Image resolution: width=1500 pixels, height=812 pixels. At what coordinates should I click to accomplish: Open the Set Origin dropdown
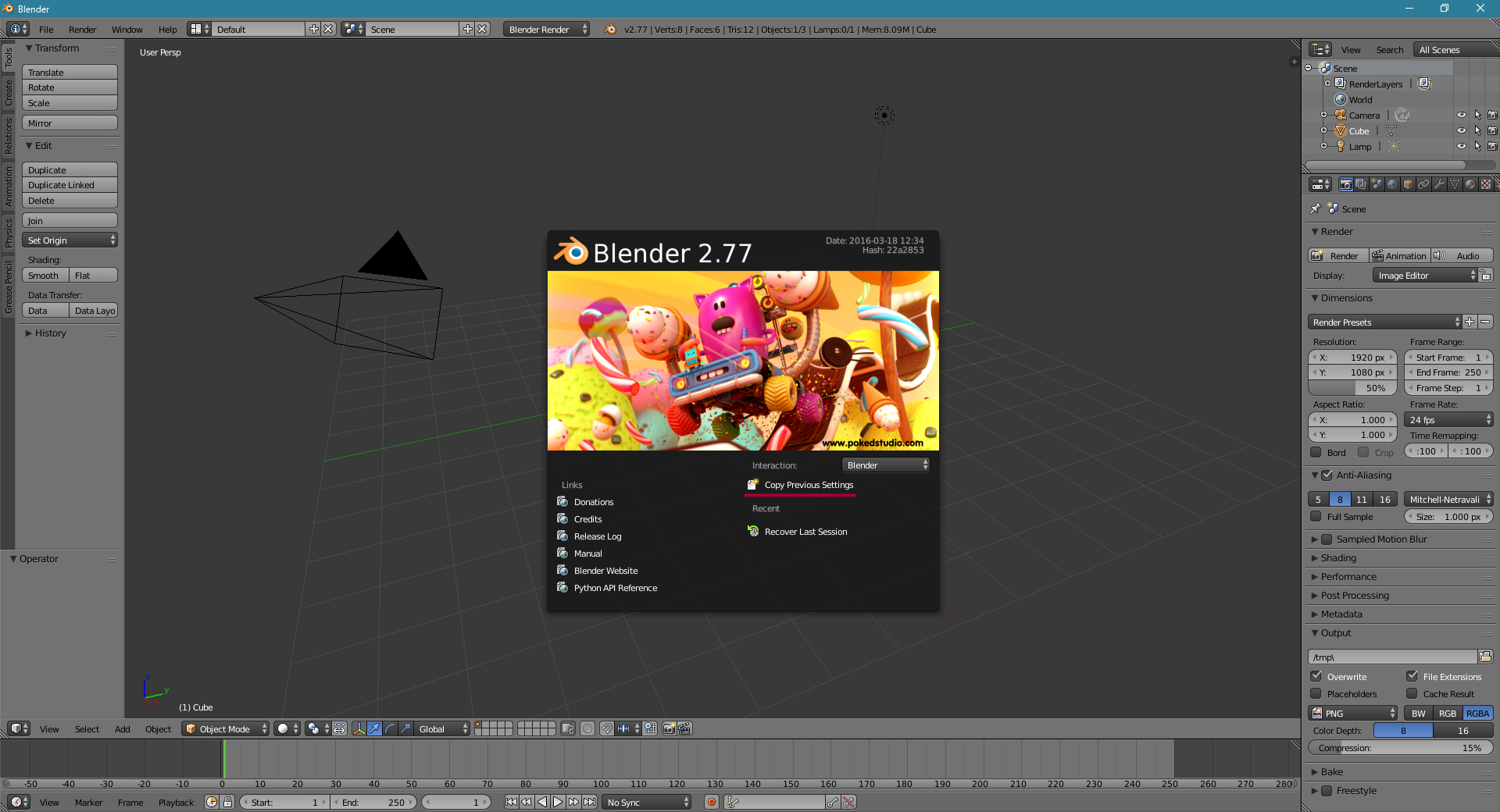70,240
